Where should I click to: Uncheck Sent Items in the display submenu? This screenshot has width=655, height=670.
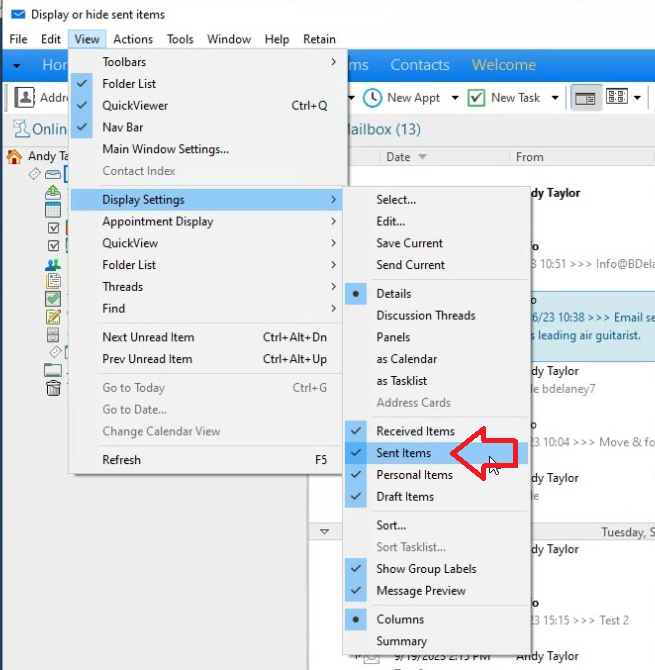point(403,453)
